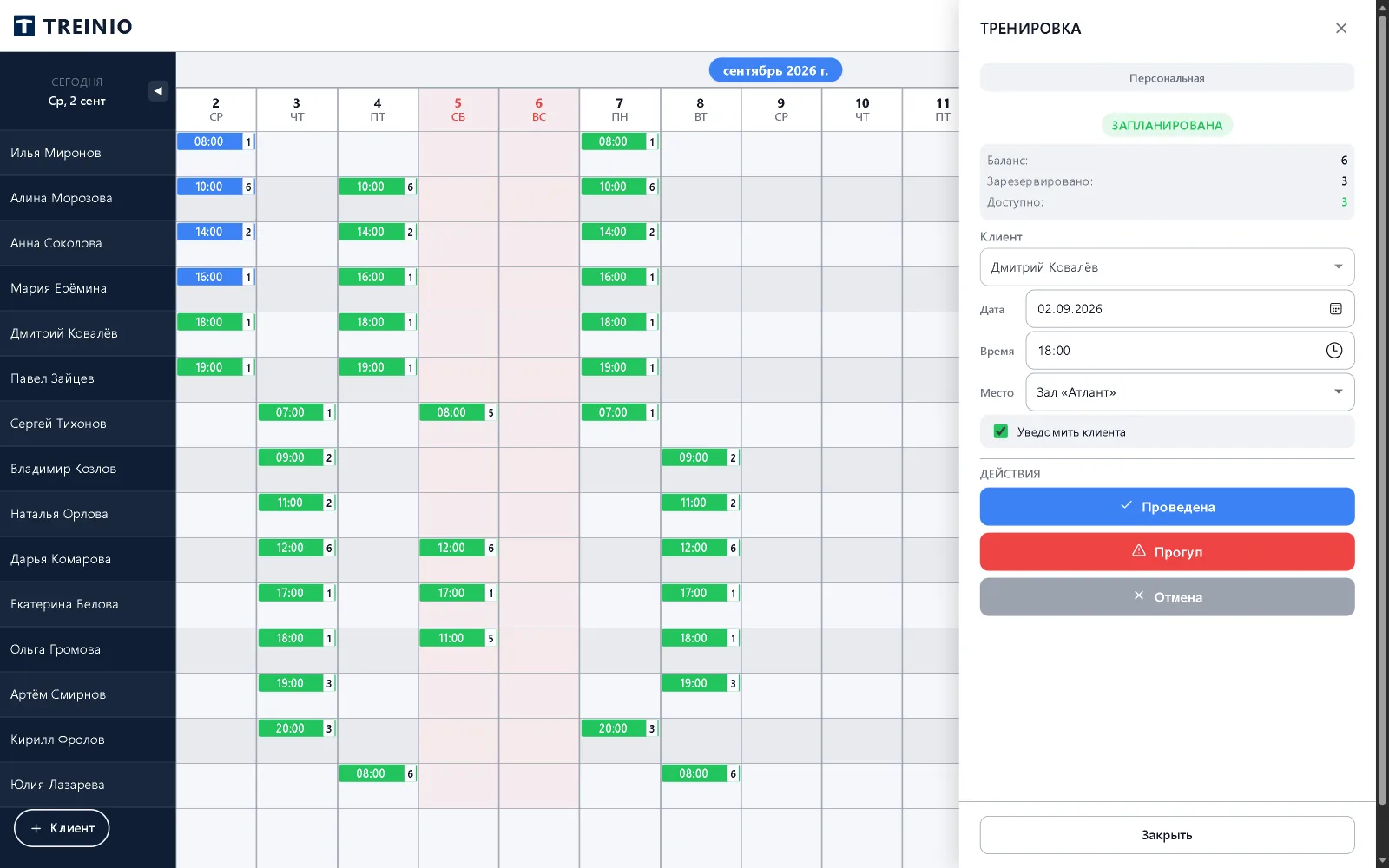Image resolution: width=1389 pixels, height=868 pixels.
Task: Select client Павел Зайцев in the sidebar
Action: [x=88, y=378]
